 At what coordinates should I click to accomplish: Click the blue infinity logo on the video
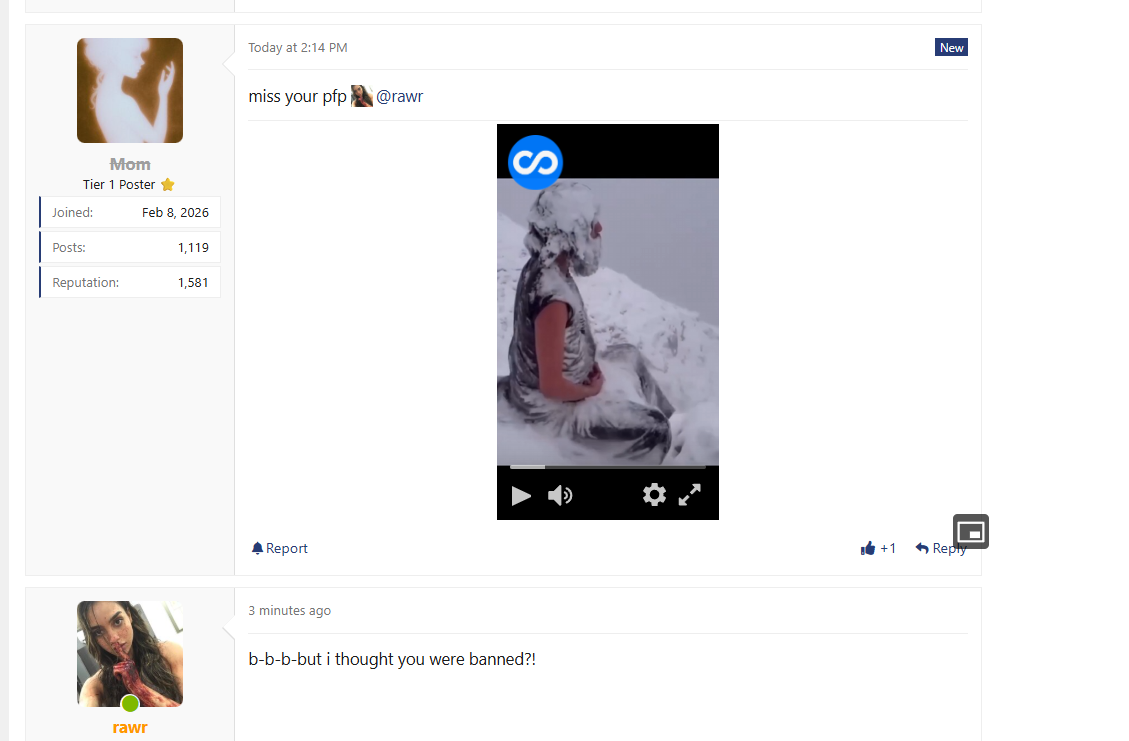[535, 162]
